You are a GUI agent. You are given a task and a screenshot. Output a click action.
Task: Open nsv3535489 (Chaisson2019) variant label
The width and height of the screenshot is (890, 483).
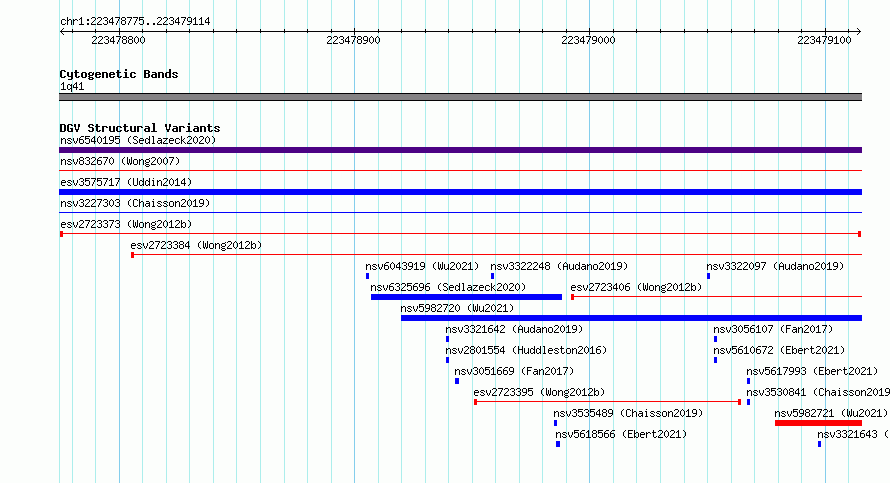tap(628, 413)
